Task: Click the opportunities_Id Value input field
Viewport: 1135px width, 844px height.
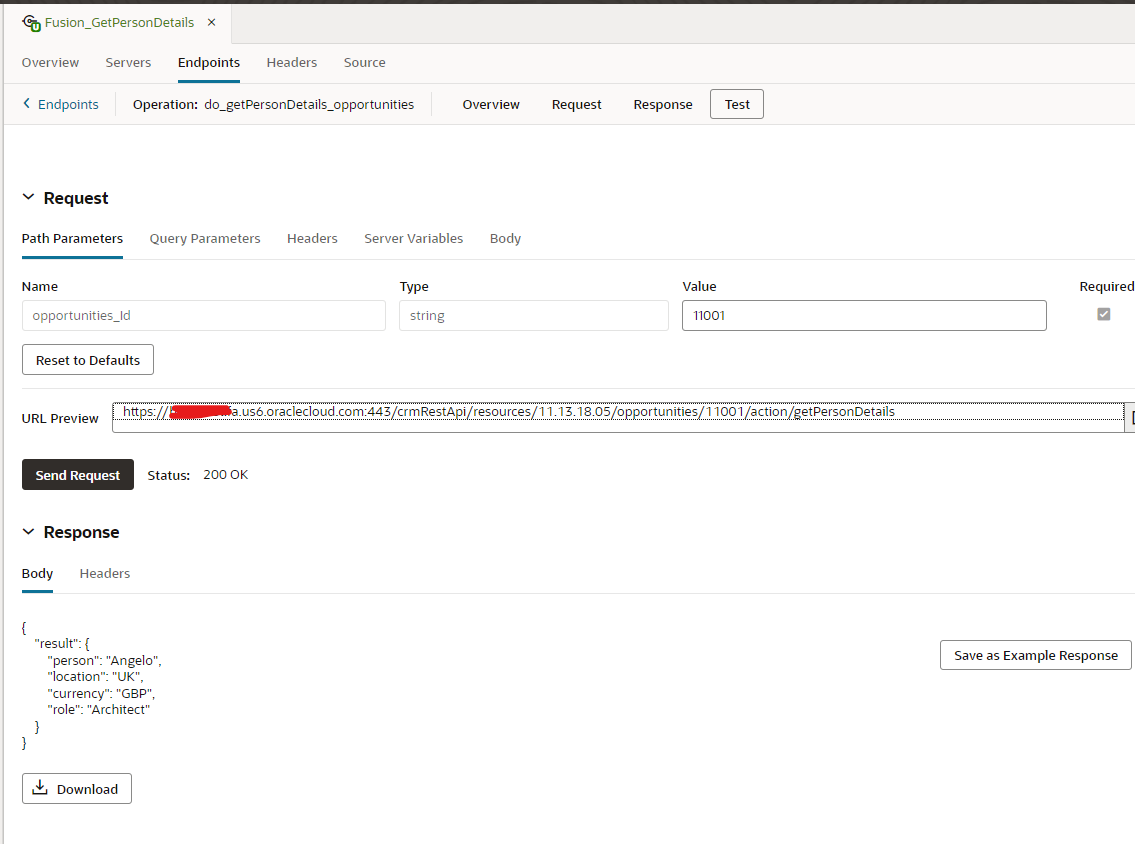Action: pyautogui.click(x=864, y=315)
